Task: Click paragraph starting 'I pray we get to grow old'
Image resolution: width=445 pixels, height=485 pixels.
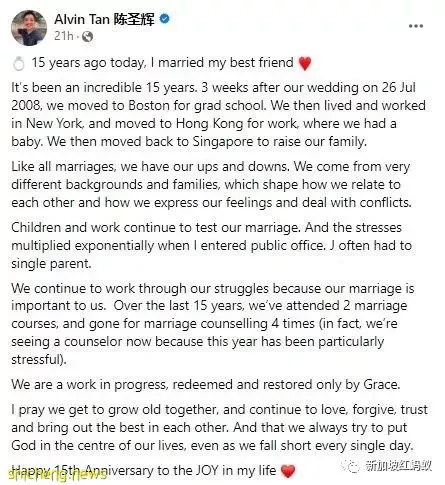Action: click(219, 427)
